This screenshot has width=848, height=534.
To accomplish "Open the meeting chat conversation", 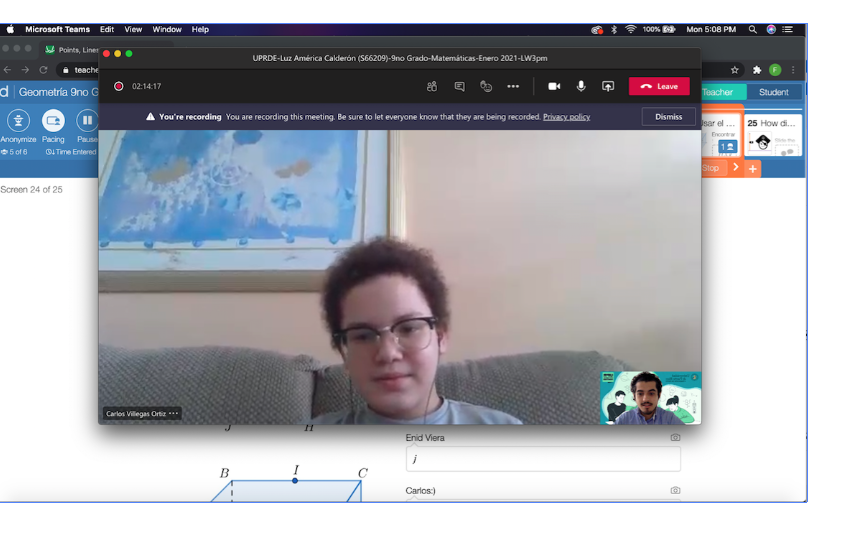I will 459,87.
